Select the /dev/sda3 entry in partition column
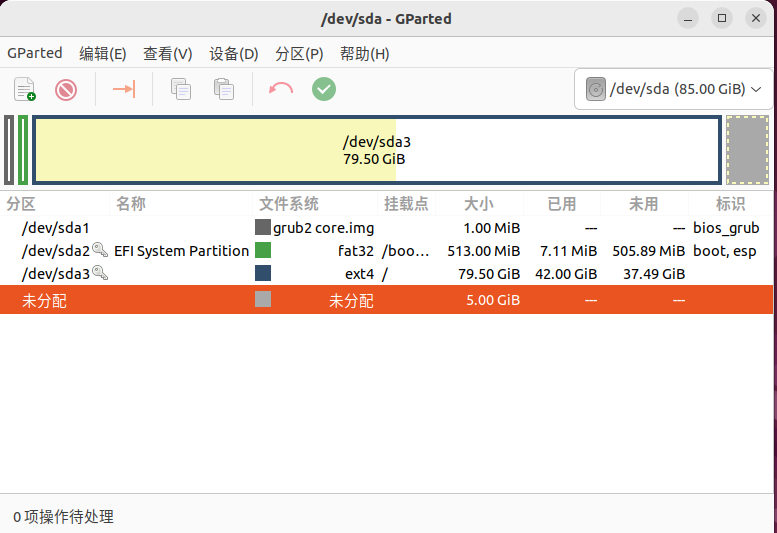Image resolution: width=777 pixels, height=533 pixels. 56,273
